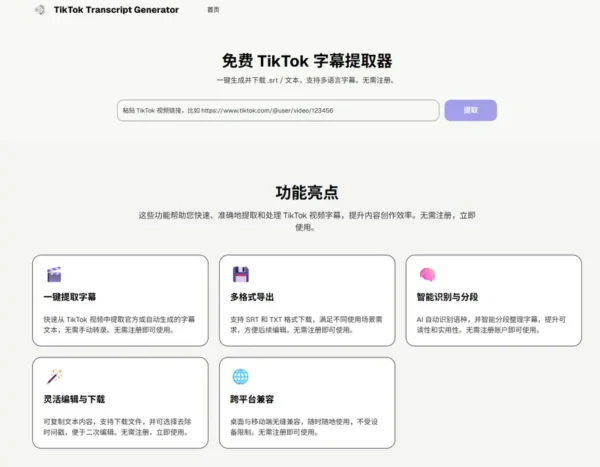This screenshot has width=600, height=467.
Task: Click the floppy disk icon for 多格式导出
Action: pos(241,274)
